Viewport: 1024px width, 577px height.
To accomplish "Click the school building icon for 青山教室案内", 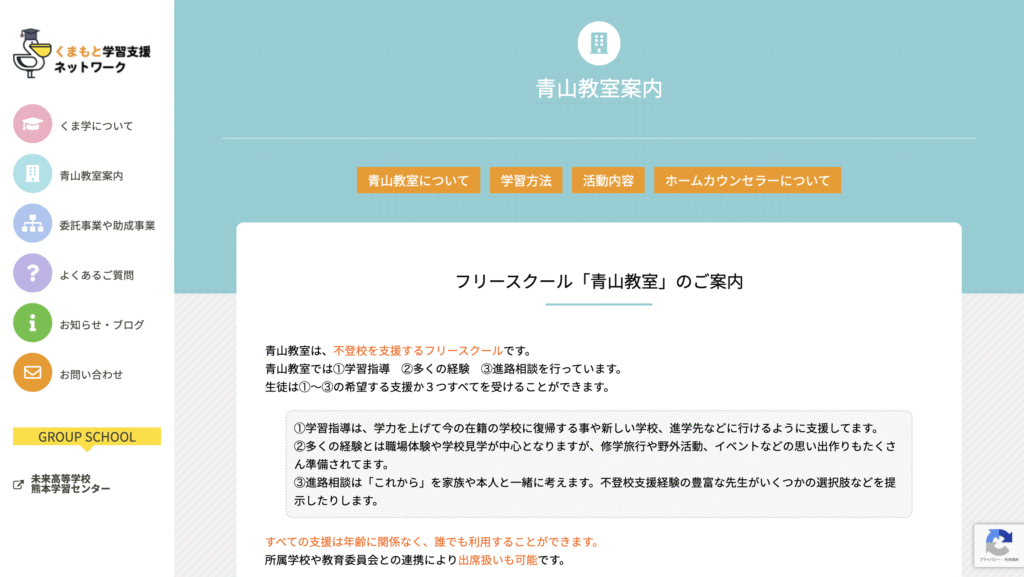I will [x=33, y=173].
